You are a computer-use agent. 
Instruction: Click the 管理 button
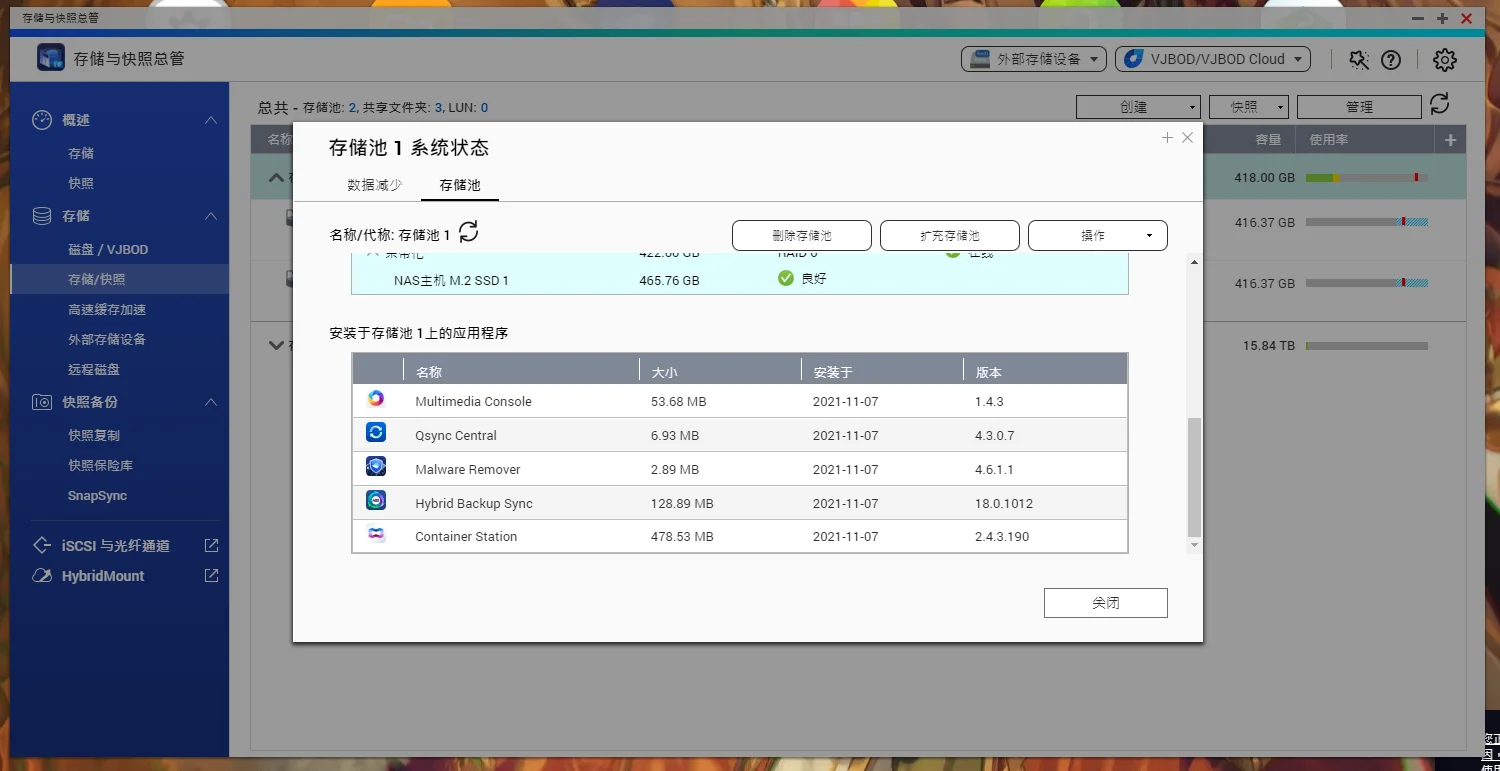1359,107
